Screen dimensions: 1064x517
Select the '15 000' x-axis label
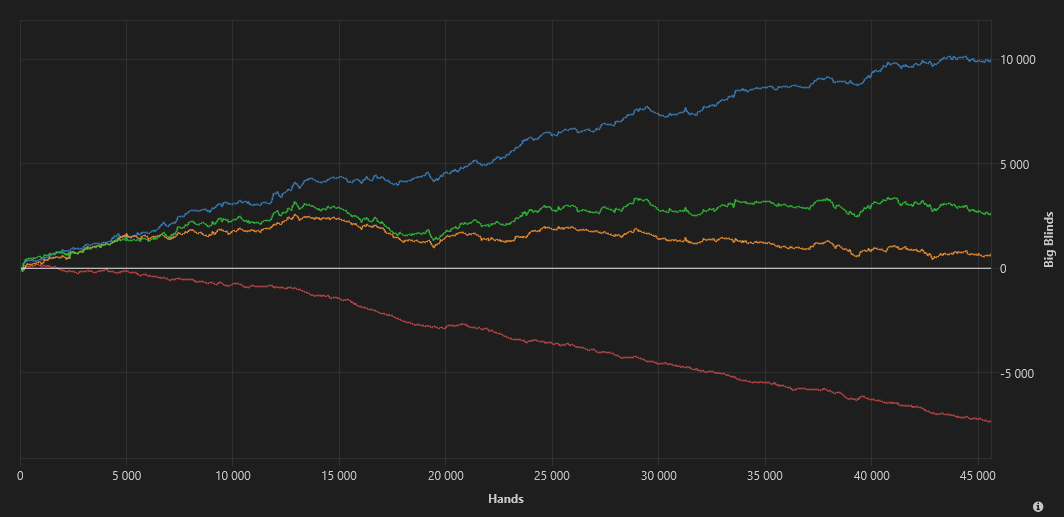(x=339, y=475)
